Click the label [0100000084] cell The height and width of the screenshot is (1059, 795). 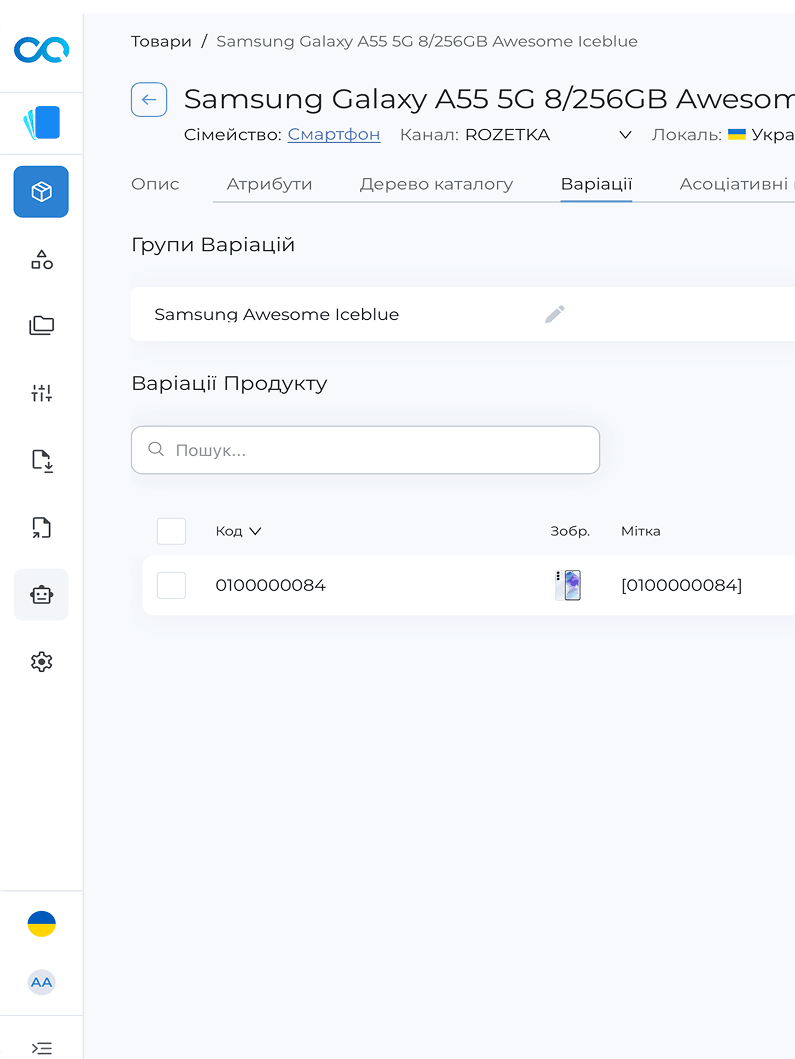pos(682,585)
